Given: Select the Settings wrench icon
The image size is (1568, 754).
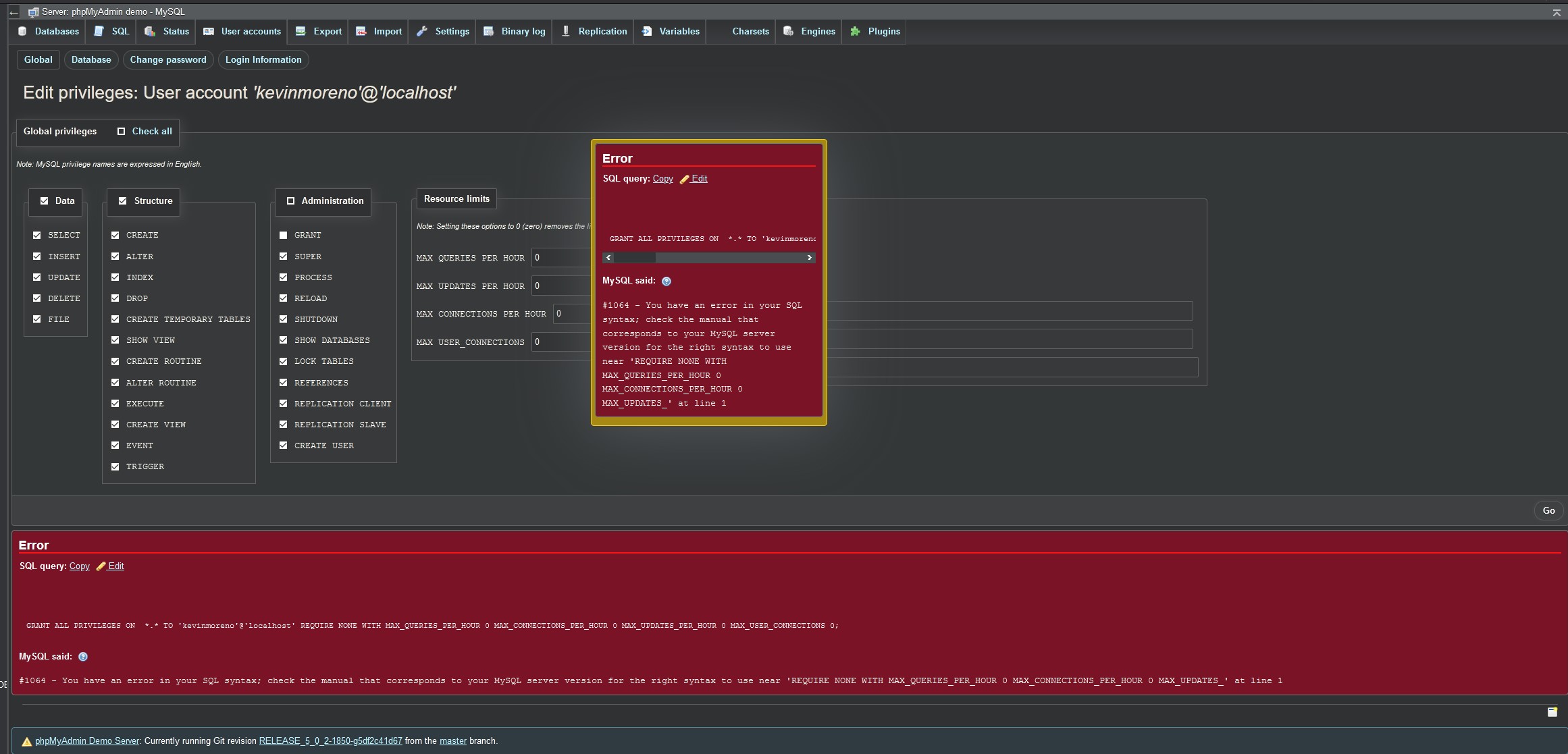Looking at the screenshot, I should (423, 31).
